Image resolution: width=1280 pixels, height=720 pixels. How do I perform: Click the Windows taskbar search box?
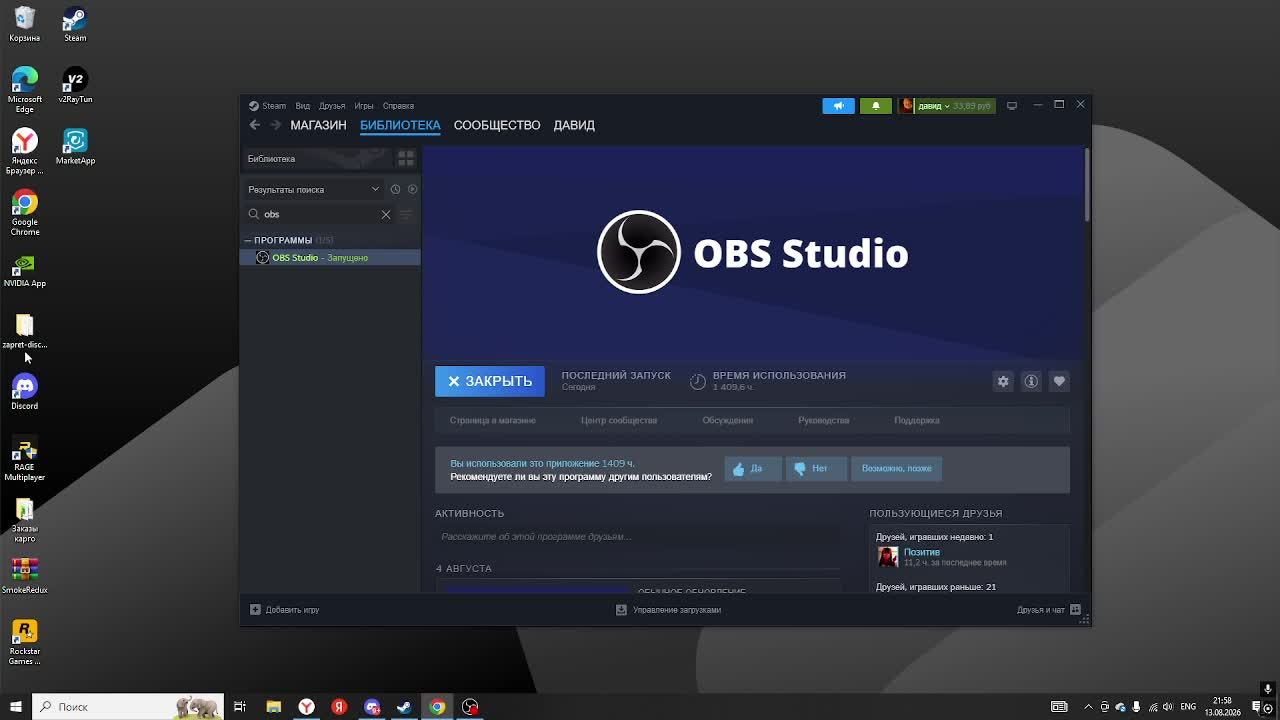pos(127,707)
